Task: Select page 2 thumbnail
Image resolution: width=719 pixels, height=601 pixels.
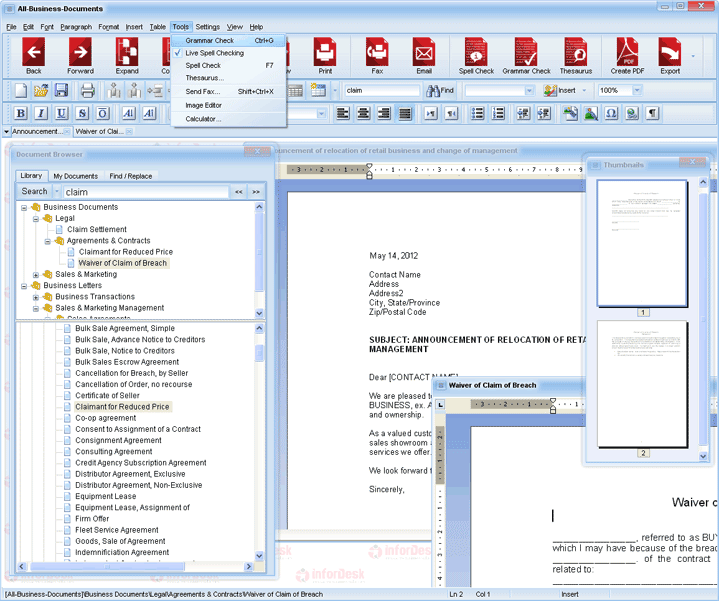Action: (x=643, y=384)
